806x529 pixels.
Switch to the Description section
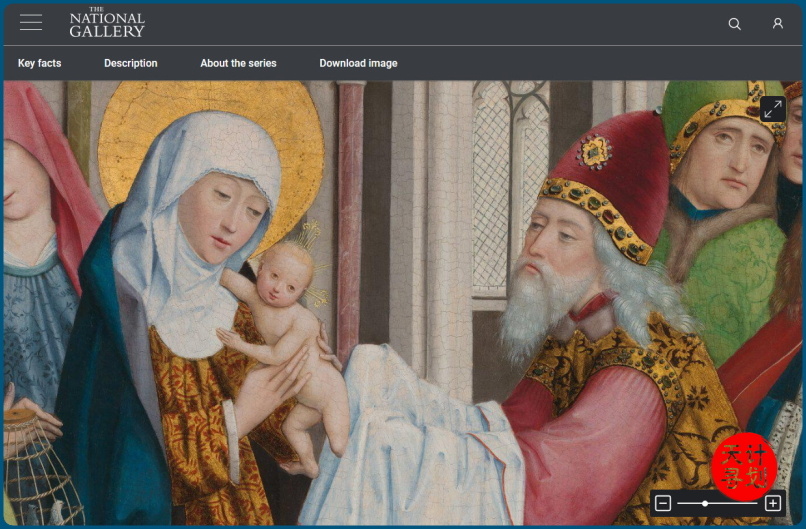point(131,63)
